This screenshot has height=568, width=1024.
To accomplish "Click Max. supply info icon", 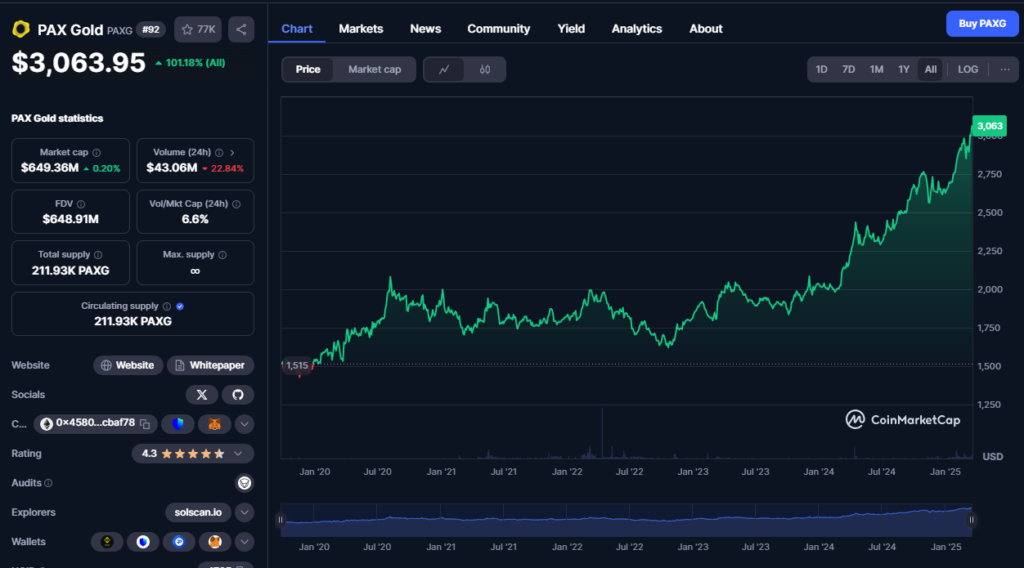I will pos(223,255).
